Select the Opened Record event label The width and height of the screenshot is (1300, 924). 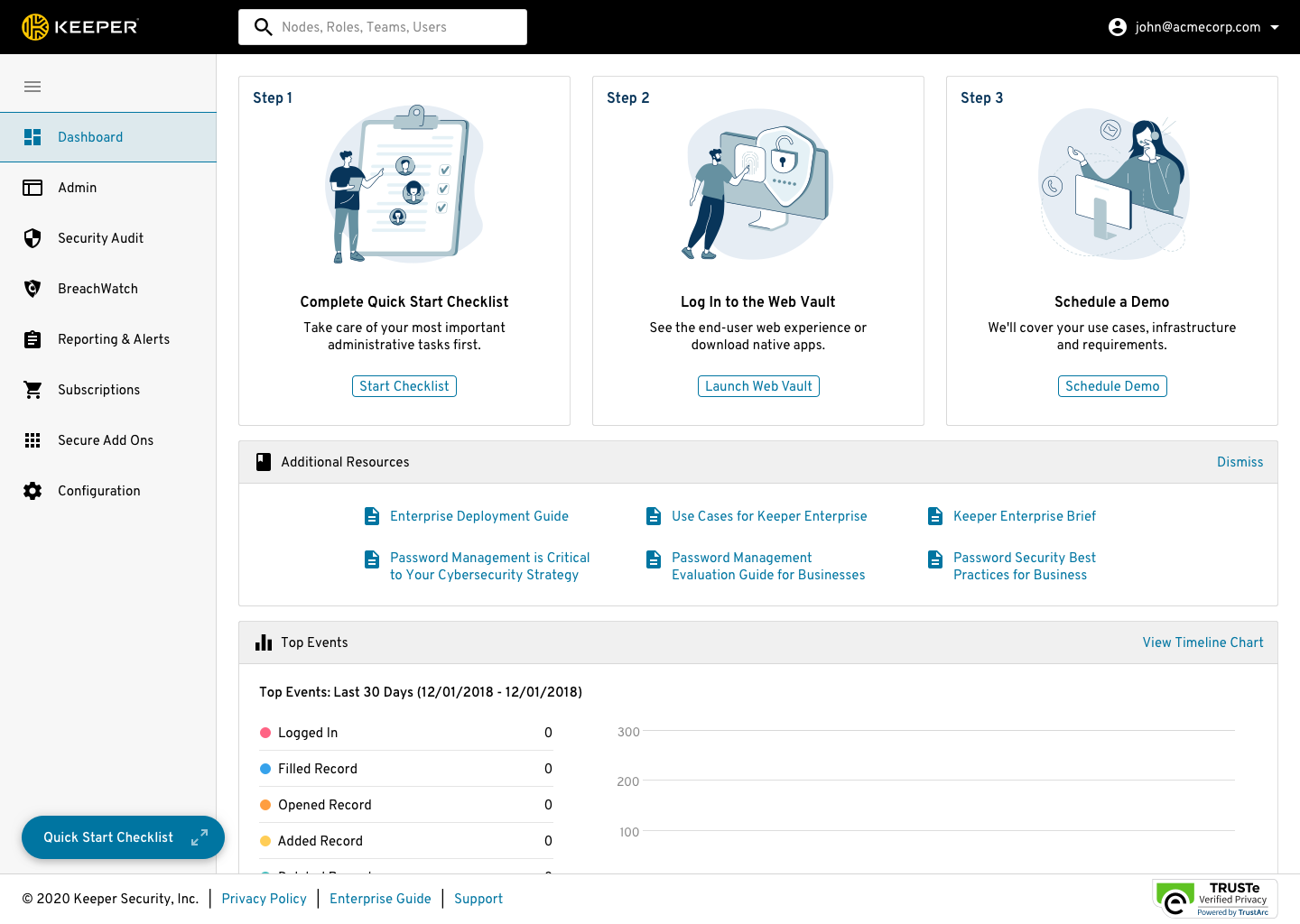[325, 805]
